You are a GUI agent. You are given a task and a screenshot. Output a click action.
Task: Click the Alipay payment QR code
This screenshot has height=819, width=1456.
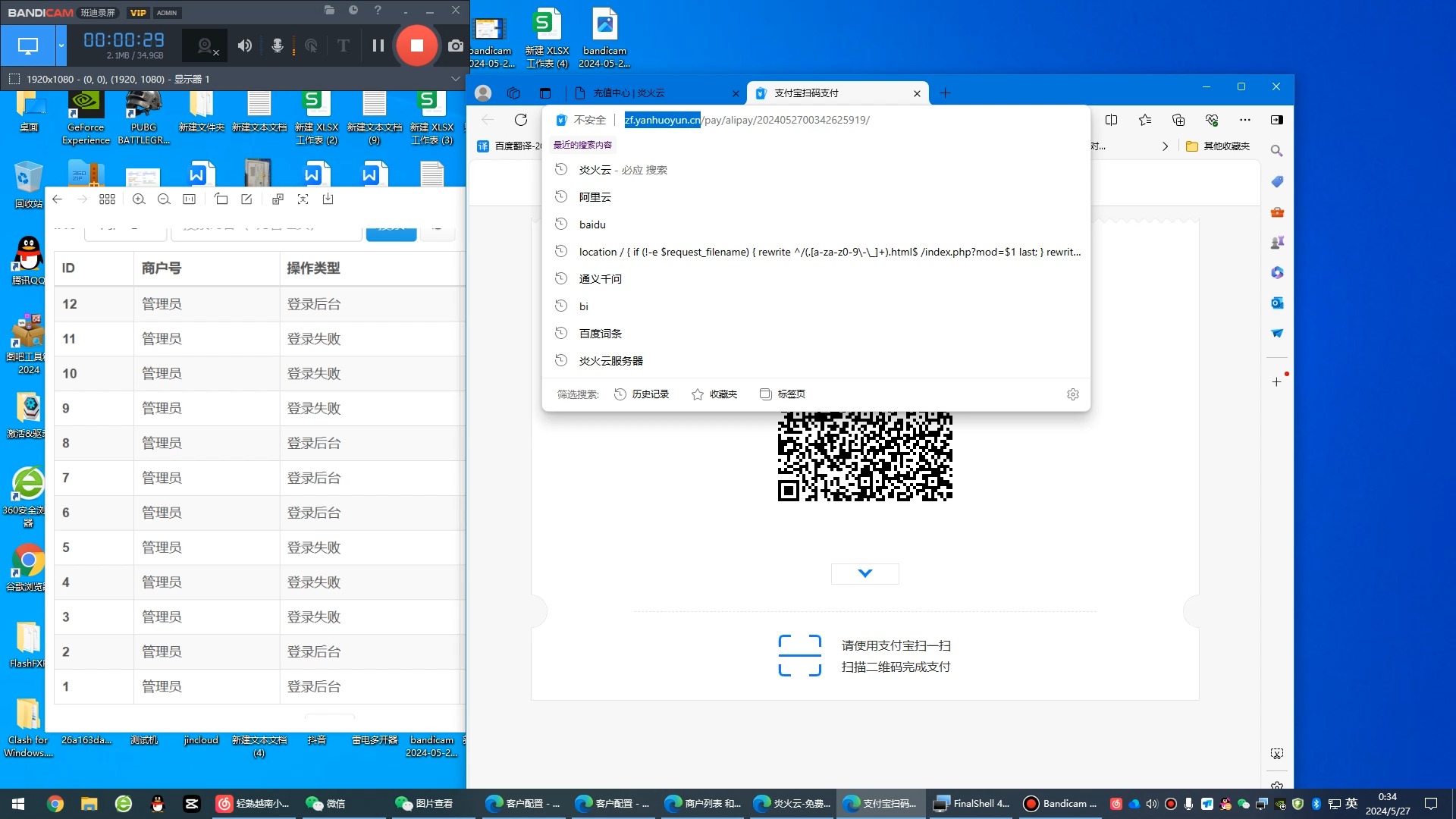[x=864, y=457]
